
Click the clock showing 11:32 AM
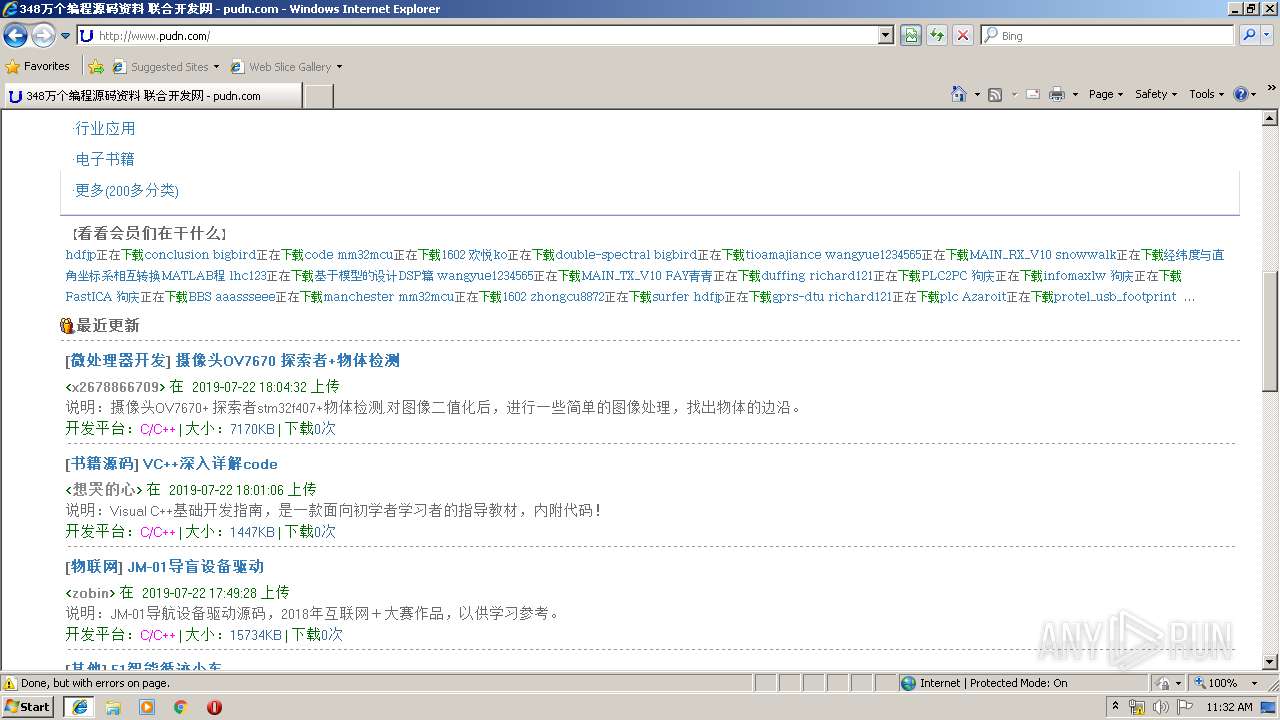pyautogui.click(x=1229, y=707)
